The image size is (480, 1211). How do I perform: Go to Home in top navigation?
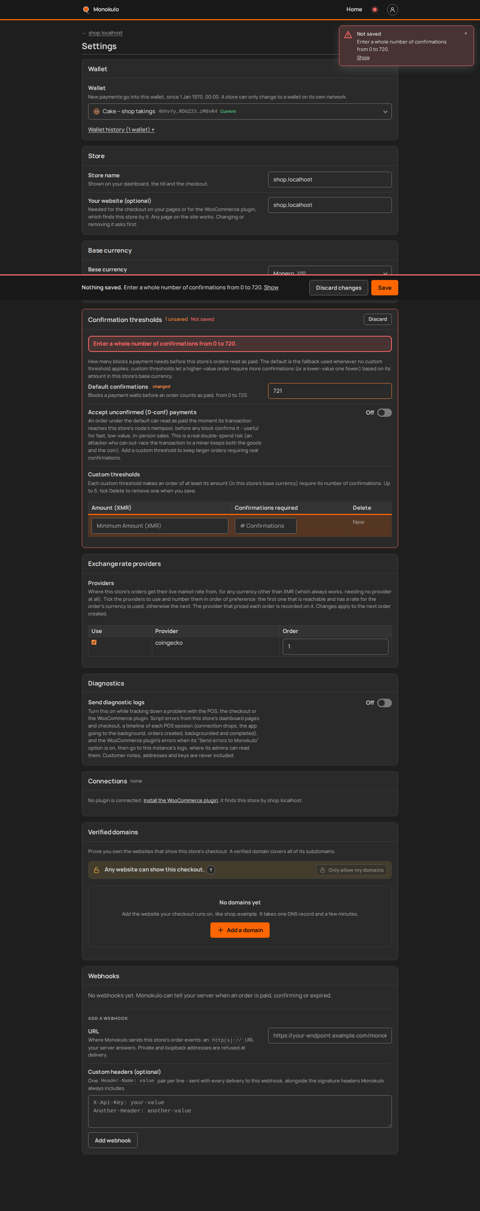point(354,9)
